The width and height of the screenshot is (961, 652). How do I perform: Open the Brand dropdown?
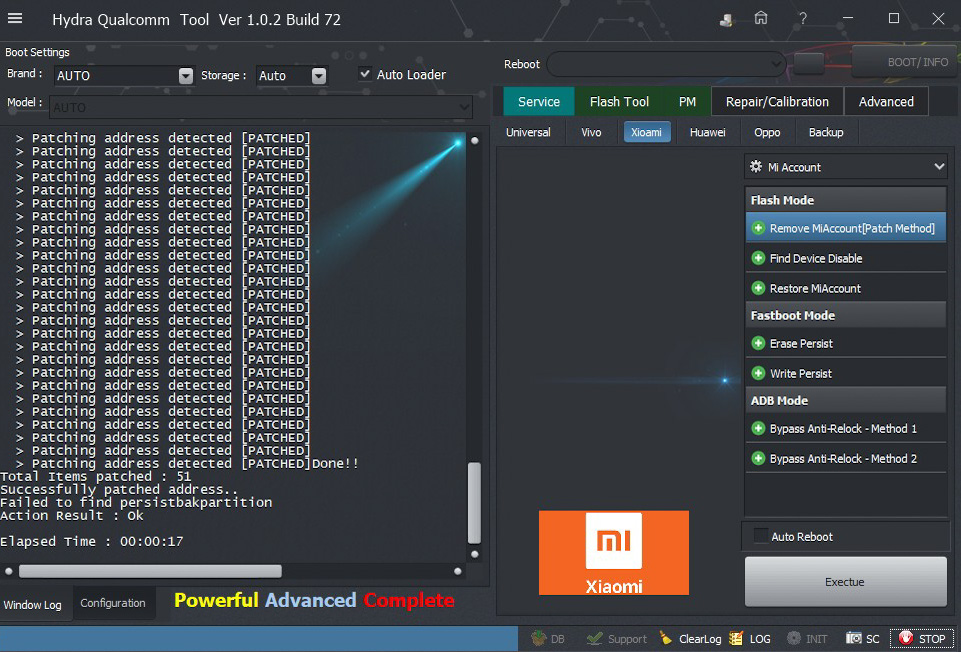coord(186,75)
